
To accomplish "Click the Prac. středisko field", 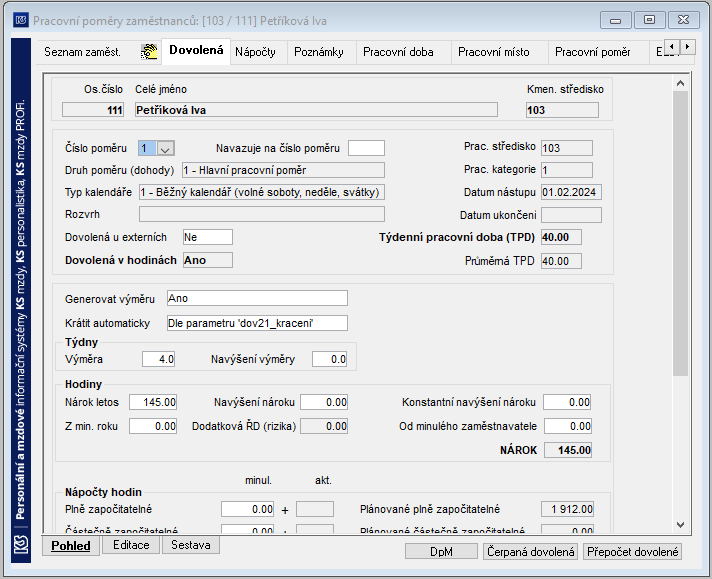I will pos(567,148).
